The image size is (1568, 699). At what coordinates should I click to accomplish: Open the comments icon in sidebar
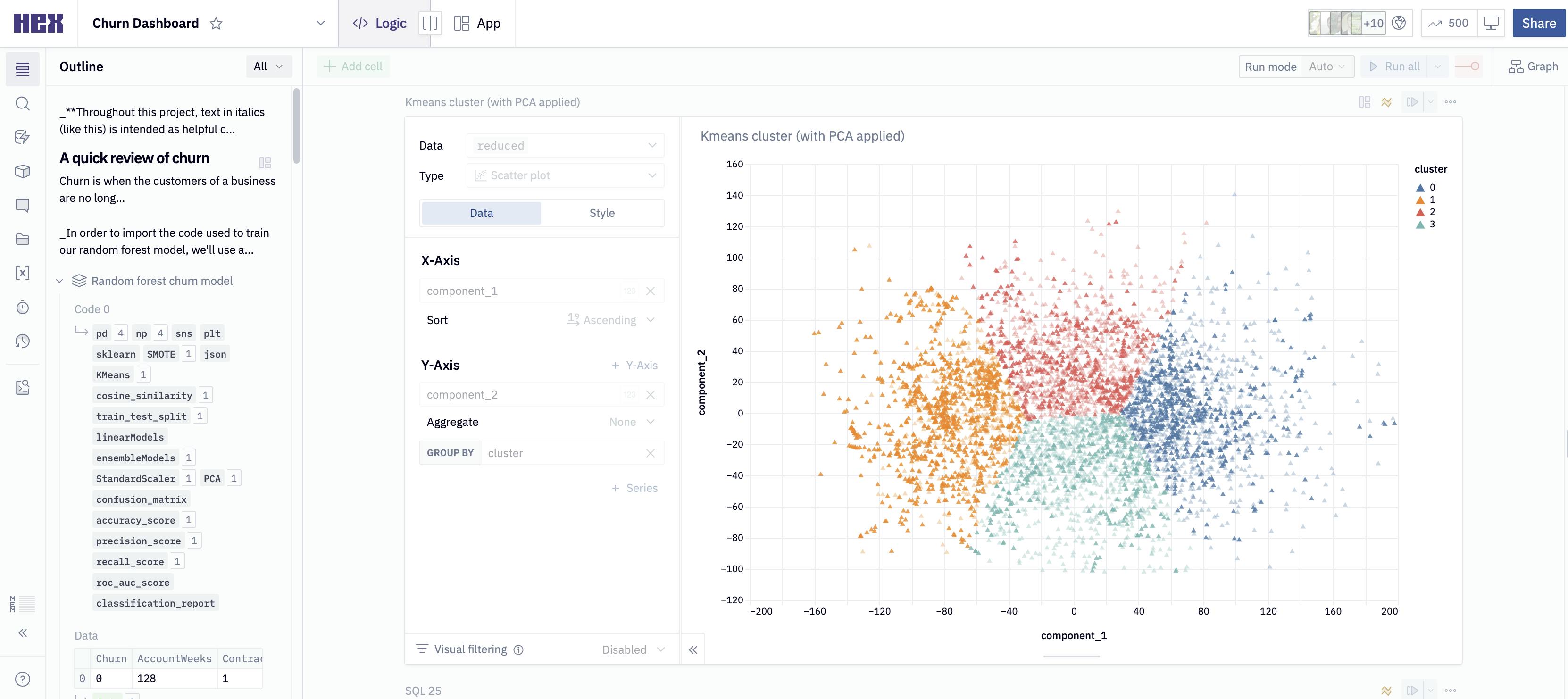tap(23, 205)
